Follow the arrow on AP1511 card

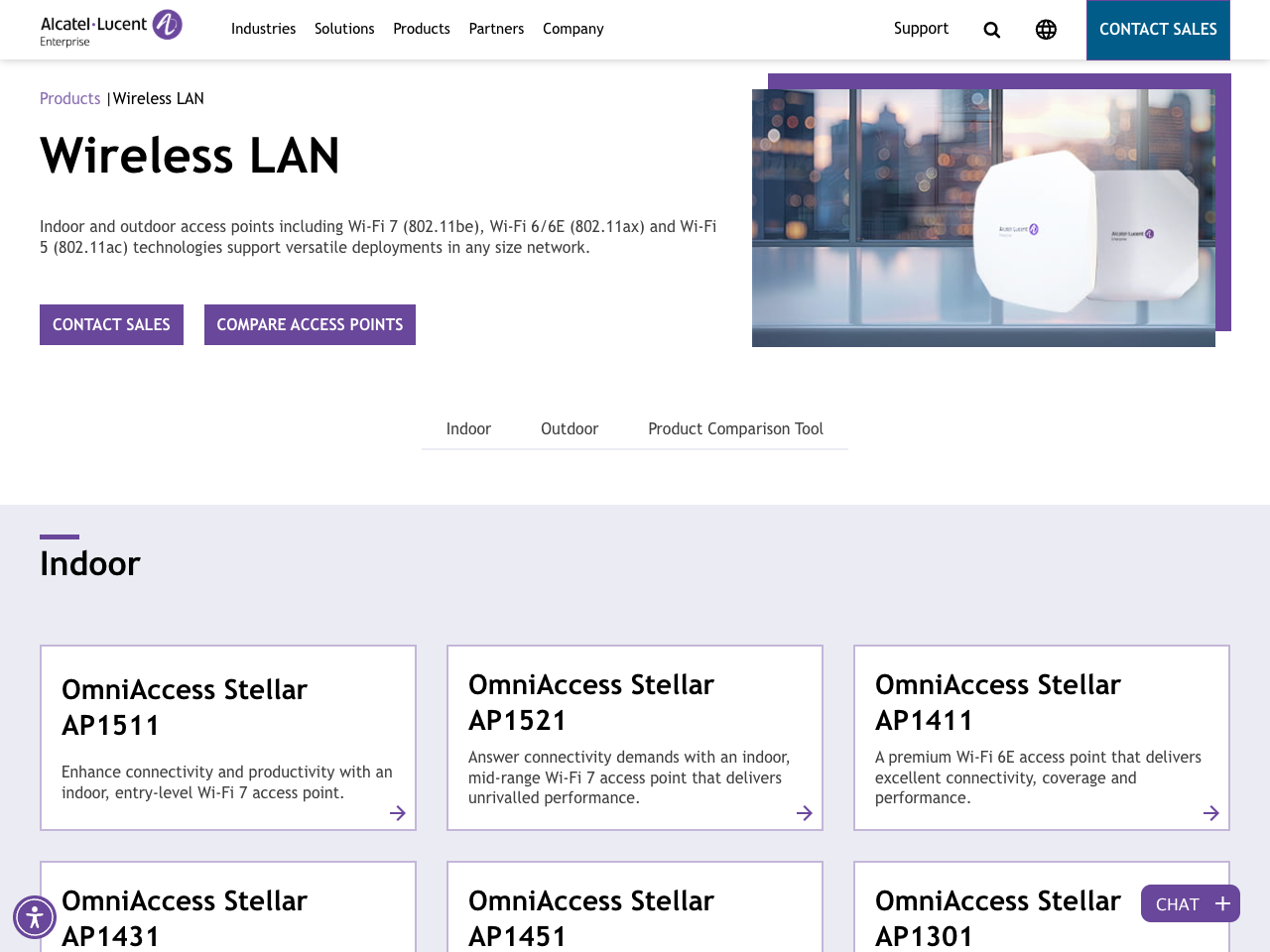pos(398,813)
